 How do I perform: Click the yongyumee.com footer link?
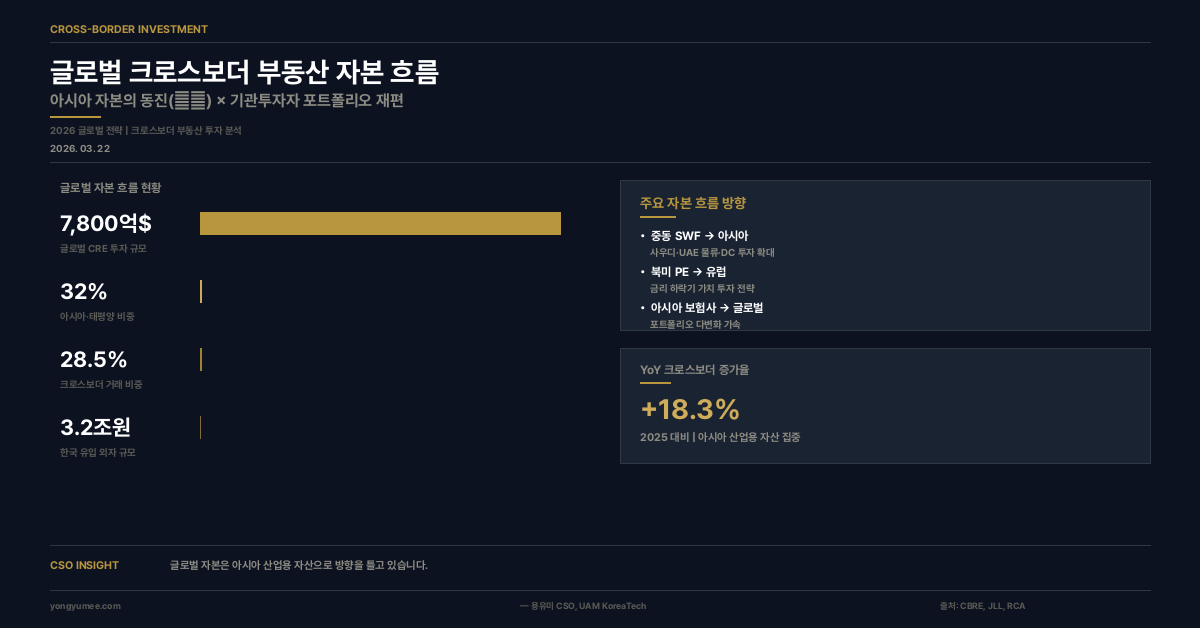tap(85, 606)
